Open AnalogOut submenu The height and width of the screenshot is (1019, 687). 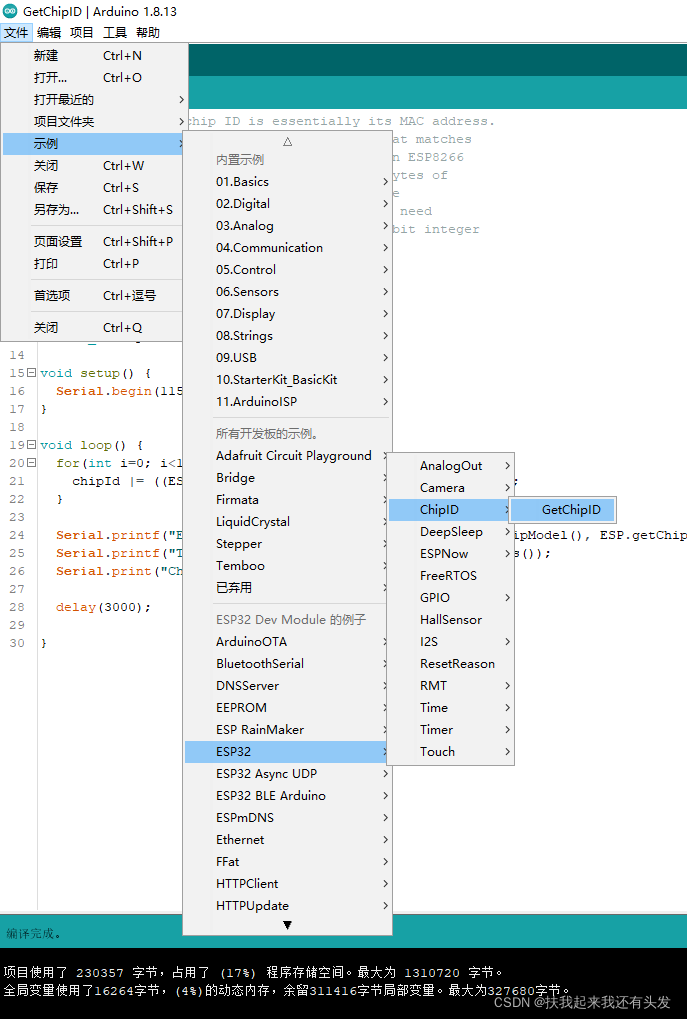point(451,466)
